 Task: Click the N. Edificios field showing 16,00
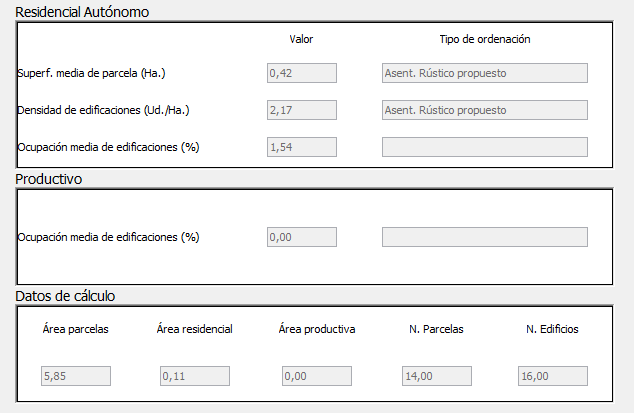click(553, 376)
